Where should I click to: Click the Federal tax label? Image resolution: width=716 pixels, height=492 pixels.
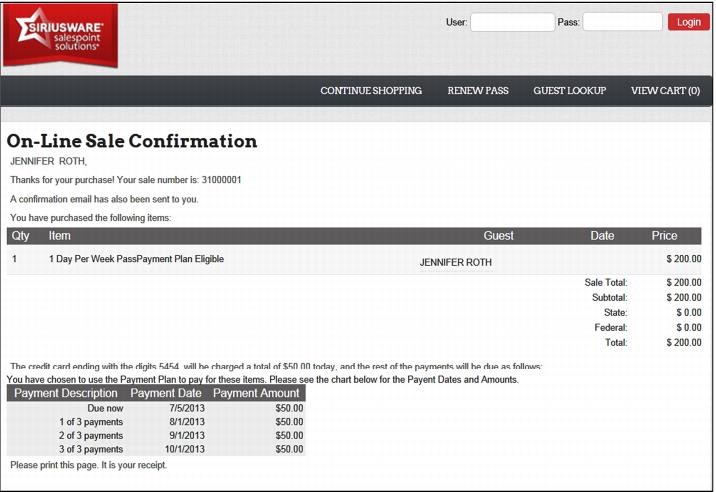click(611, 328)
